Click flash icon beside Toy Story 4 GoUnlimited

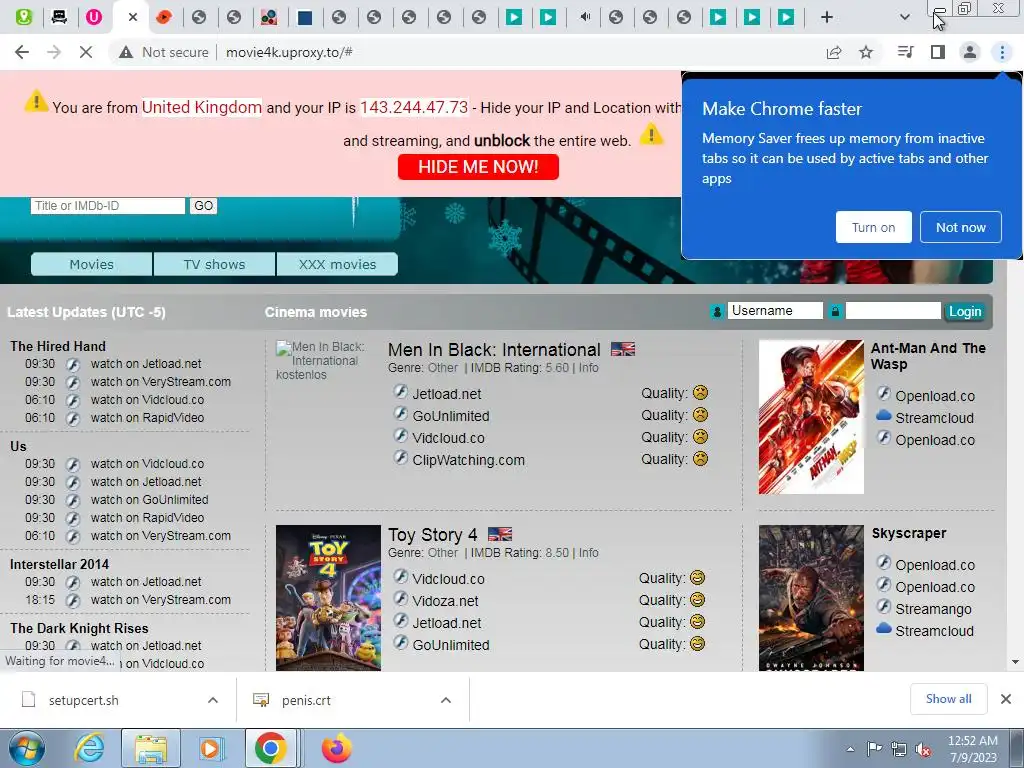point(400,643)
